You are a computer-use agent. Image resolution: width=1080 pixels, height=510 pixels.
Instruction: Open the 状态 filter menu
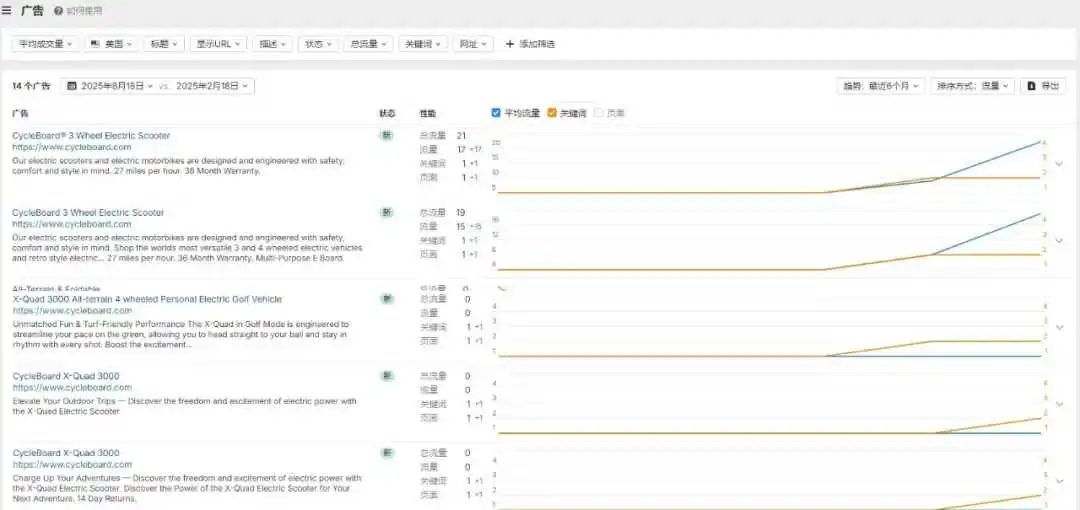[318, 43]
